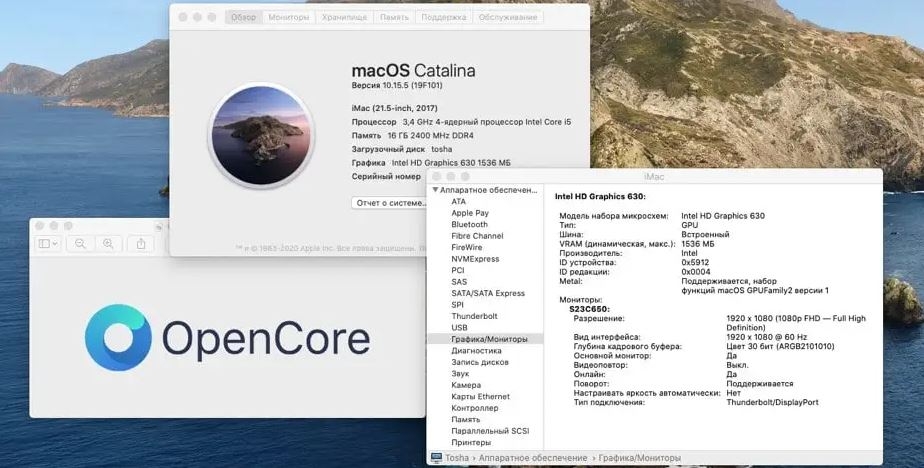Collapse the Аппаратное обеспечение tree section
The image size is (924, 468).
tap(435, 190)
